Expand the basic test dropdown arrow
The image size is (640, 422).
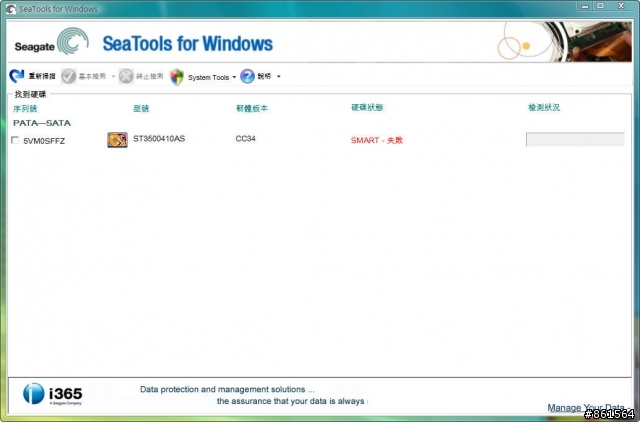tap(113, 76)
